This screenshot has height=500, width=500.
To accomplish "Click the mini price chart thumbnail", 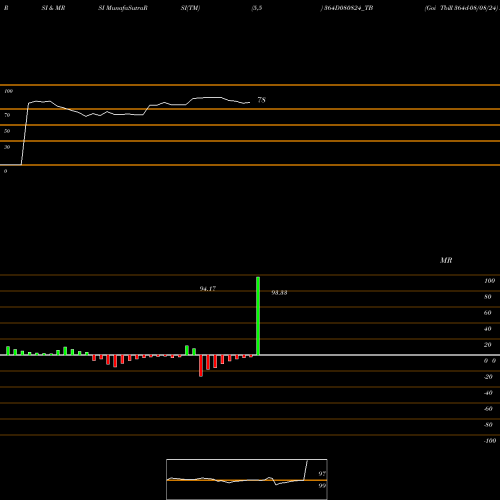I will click(247, 479).
